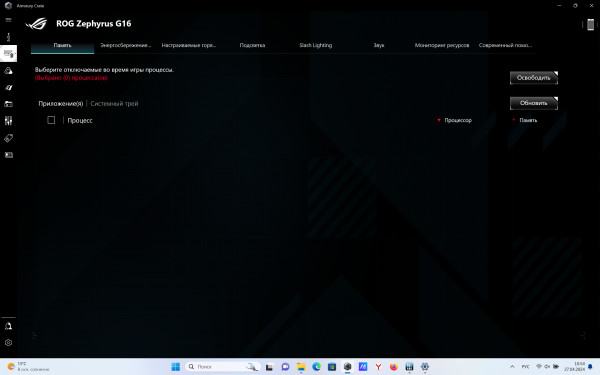Viewport: 600px width, 375px height.
Task: Open the Game Library icon in the sidebar
Action: [8, 104]
